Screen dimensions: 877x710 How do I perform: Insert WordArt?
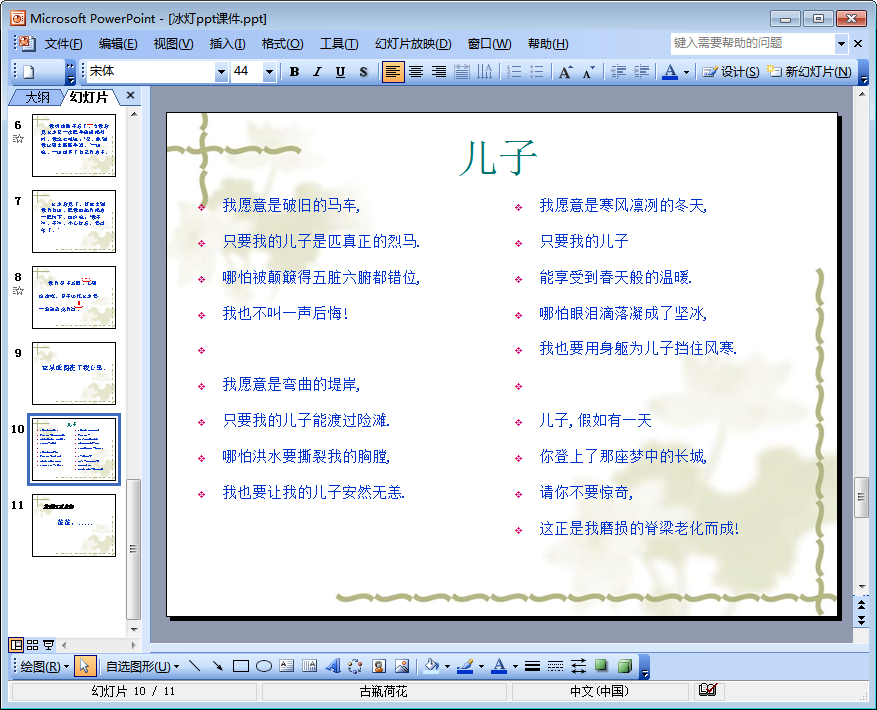point(333,666)
